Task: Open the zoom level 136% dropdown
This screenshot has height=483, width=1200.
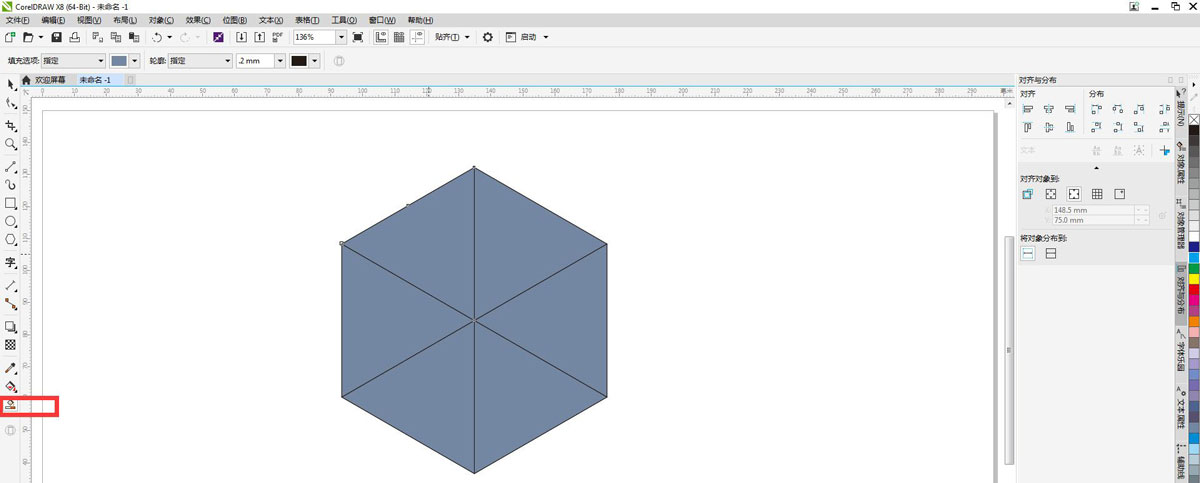Action: pyautogui.click(x=341, y=37)
